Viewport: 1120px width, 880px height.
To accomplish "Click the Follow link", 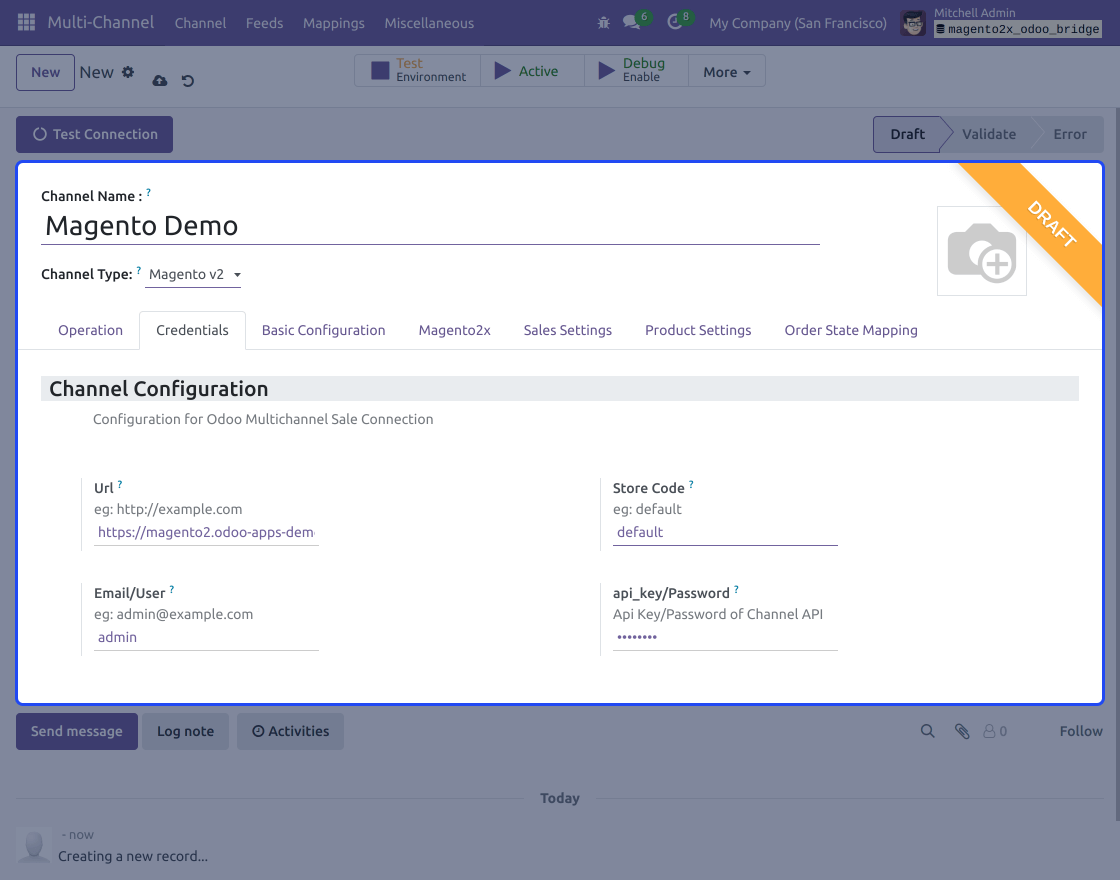I will [1081, 731].
